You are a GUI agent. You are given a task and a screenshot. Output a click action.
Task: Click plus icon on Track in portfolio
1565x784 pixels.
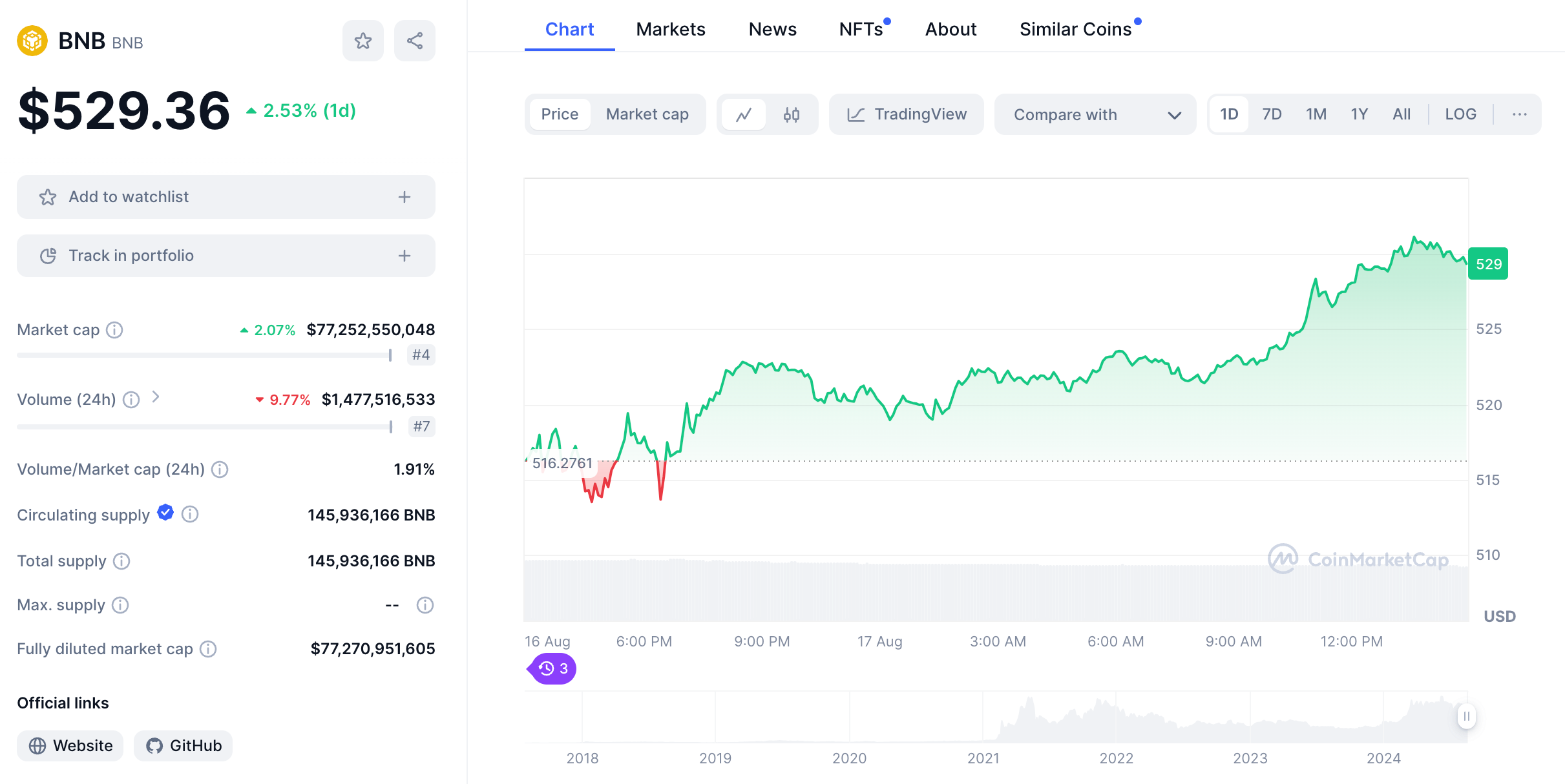click(404, 256)
